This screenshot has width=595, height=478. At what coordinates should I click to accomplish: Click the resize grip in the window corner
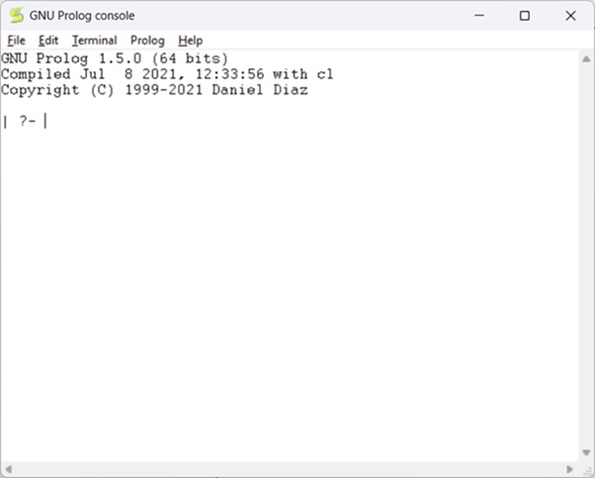coord(589,470)
